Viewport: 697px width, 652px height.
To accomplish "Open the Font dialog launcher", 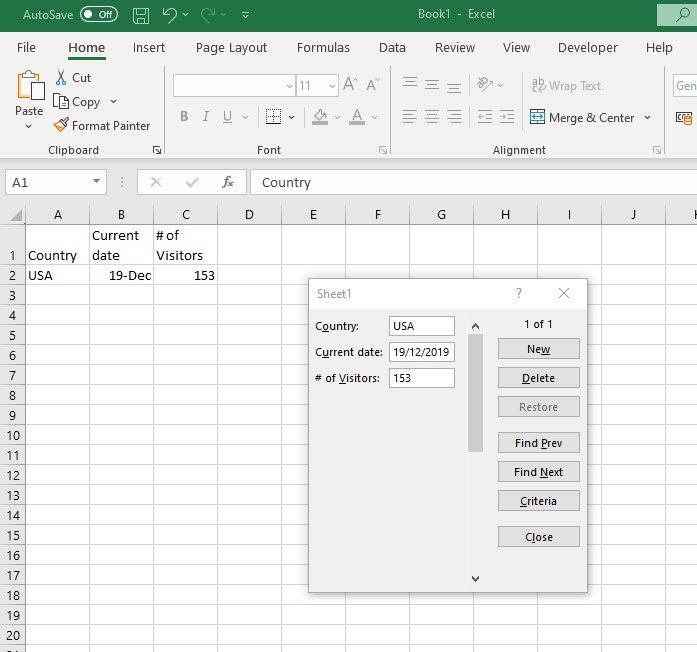I will pos(383,150).
